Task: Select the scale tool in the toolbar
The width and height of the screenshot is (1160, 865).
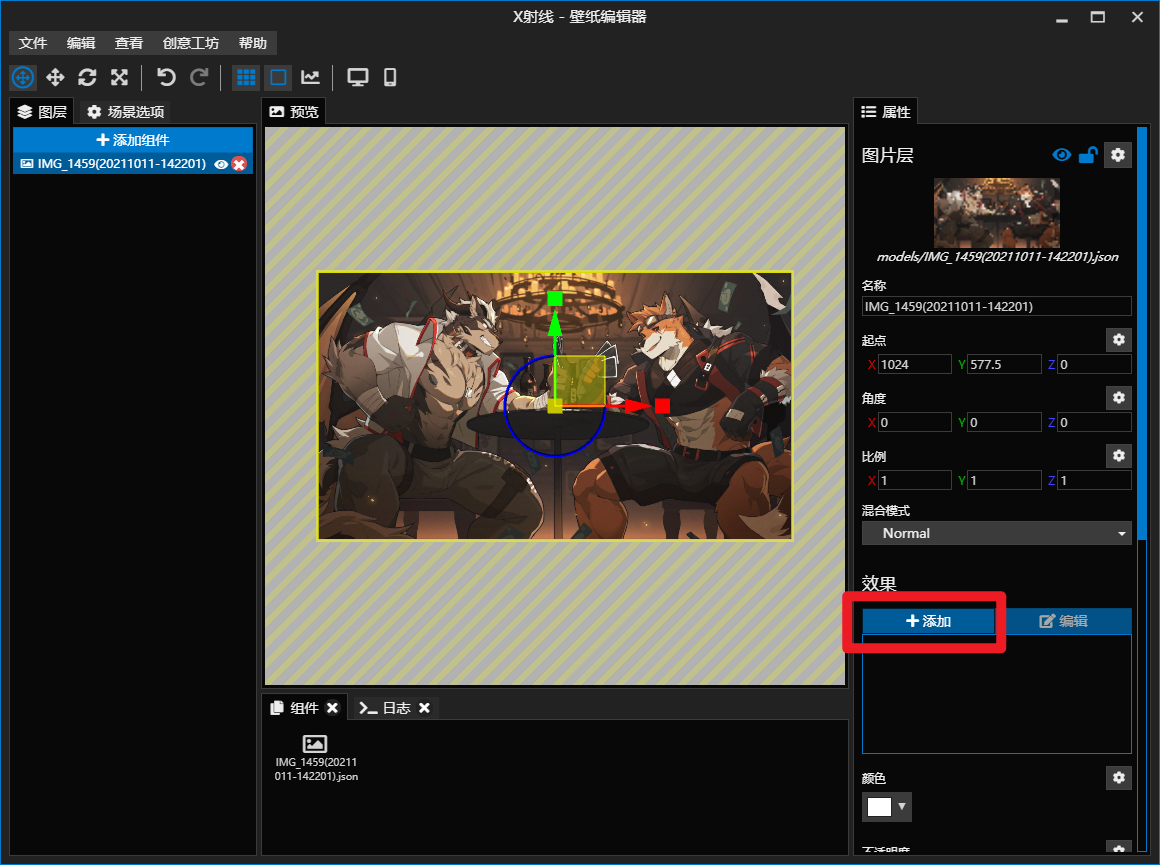Action: 119,77
